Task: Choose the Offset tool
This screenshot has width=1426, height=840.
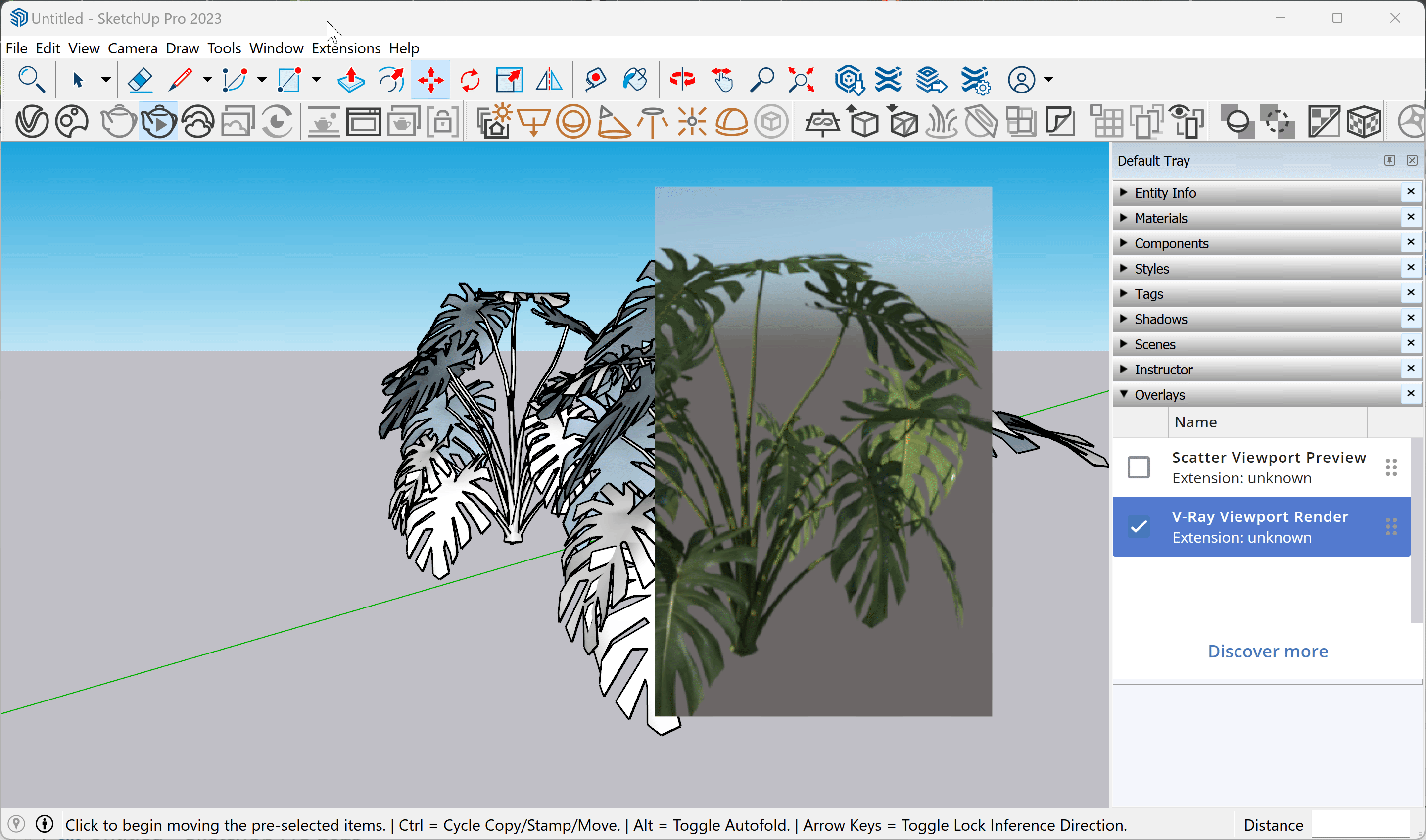Action: (391, 79)
